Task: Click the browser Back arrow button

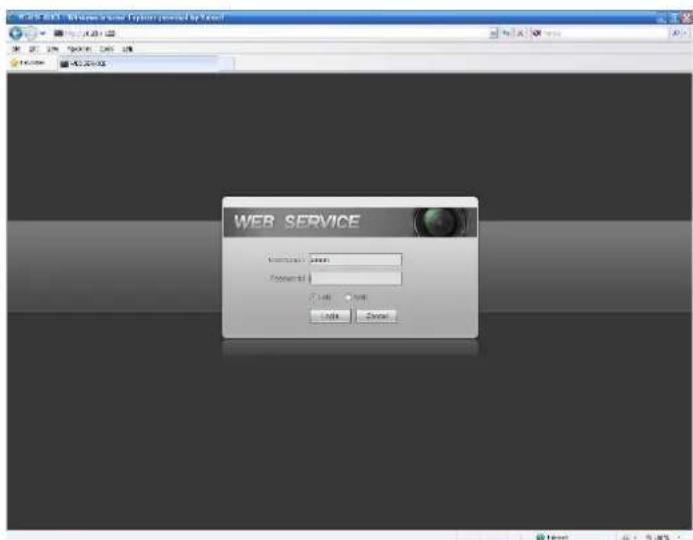Action: pyautogui.click(x=15, y=33)
